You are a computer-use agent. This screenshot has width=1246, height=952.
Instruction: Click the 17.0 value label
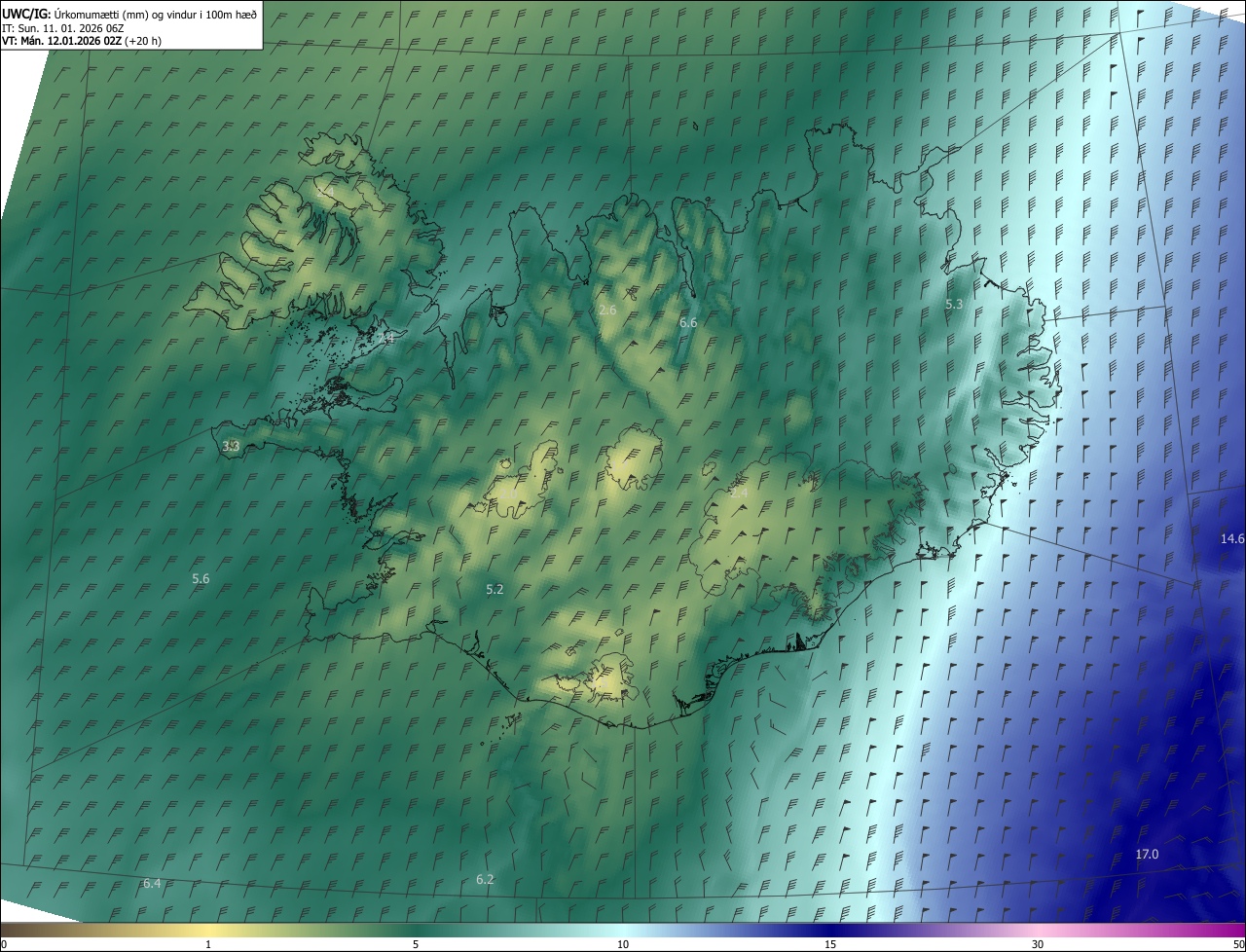pos(1148,854)
